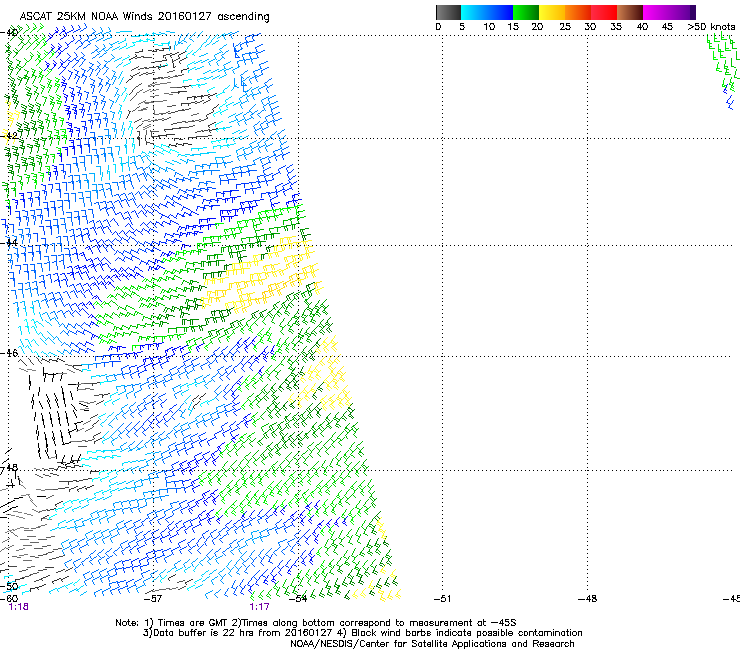Click the '-46' latitude axis label
The height and width of the screenshot is (650, 740).
pos(10,353)
